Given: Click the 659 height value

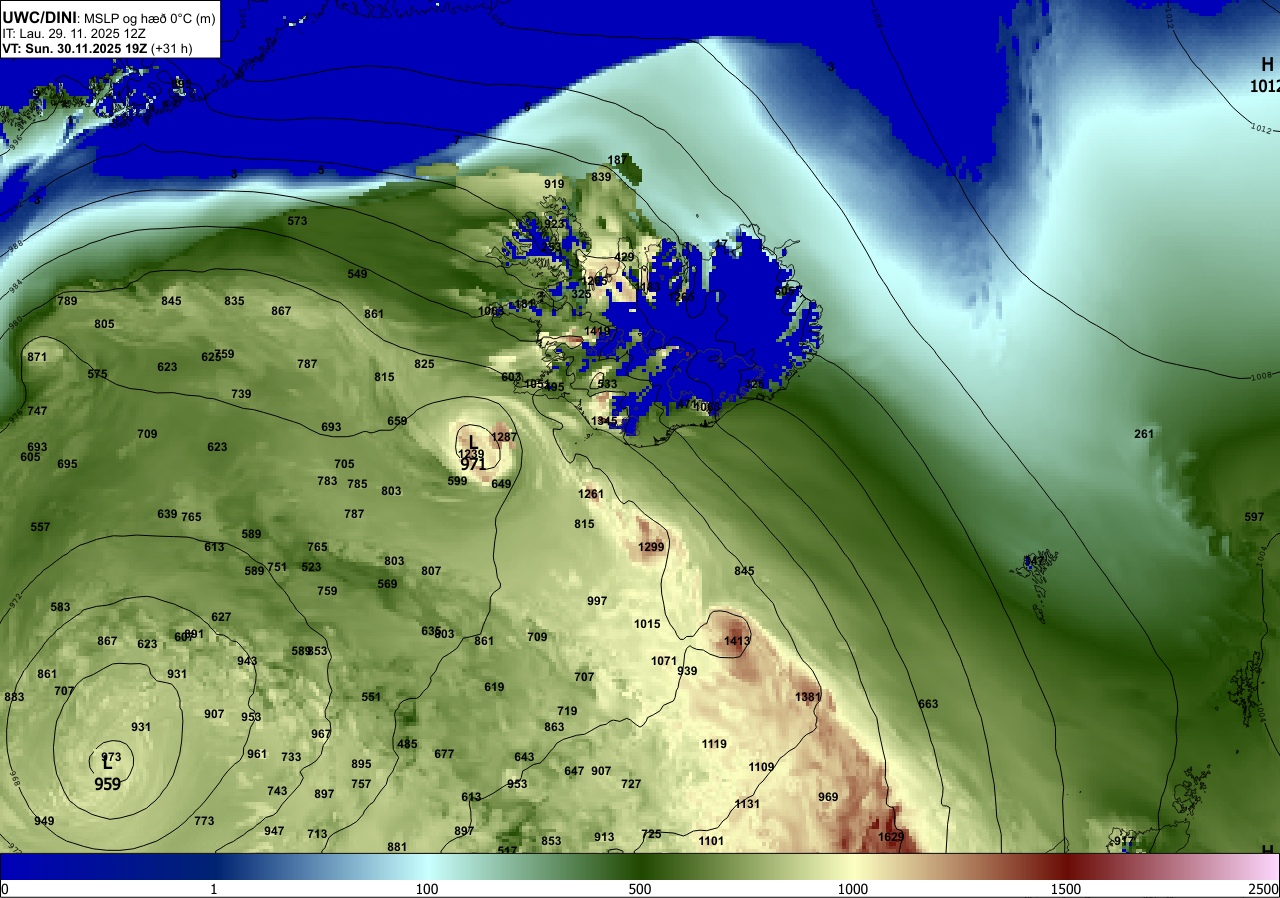Looking at the screenshot, I should click(397, 421).
